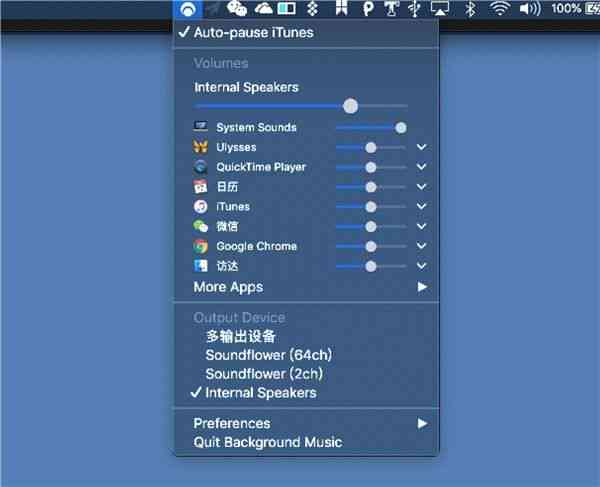Image resolution: width=600 pixels, height=487 pixels.
Task: Expand 日历 volume options chevron
Action: [421, 187]
